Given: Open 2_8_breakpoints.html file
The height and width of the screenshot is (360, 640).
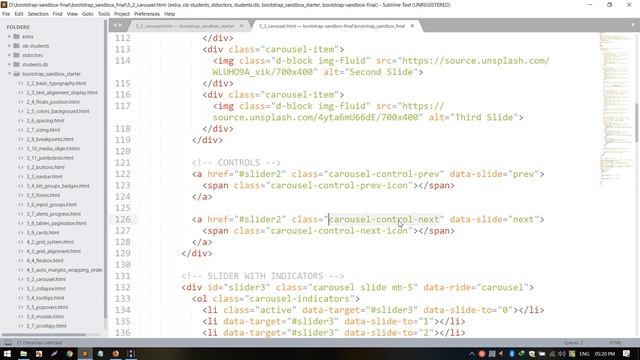Looking at the screenshot, I should (50, 139).
